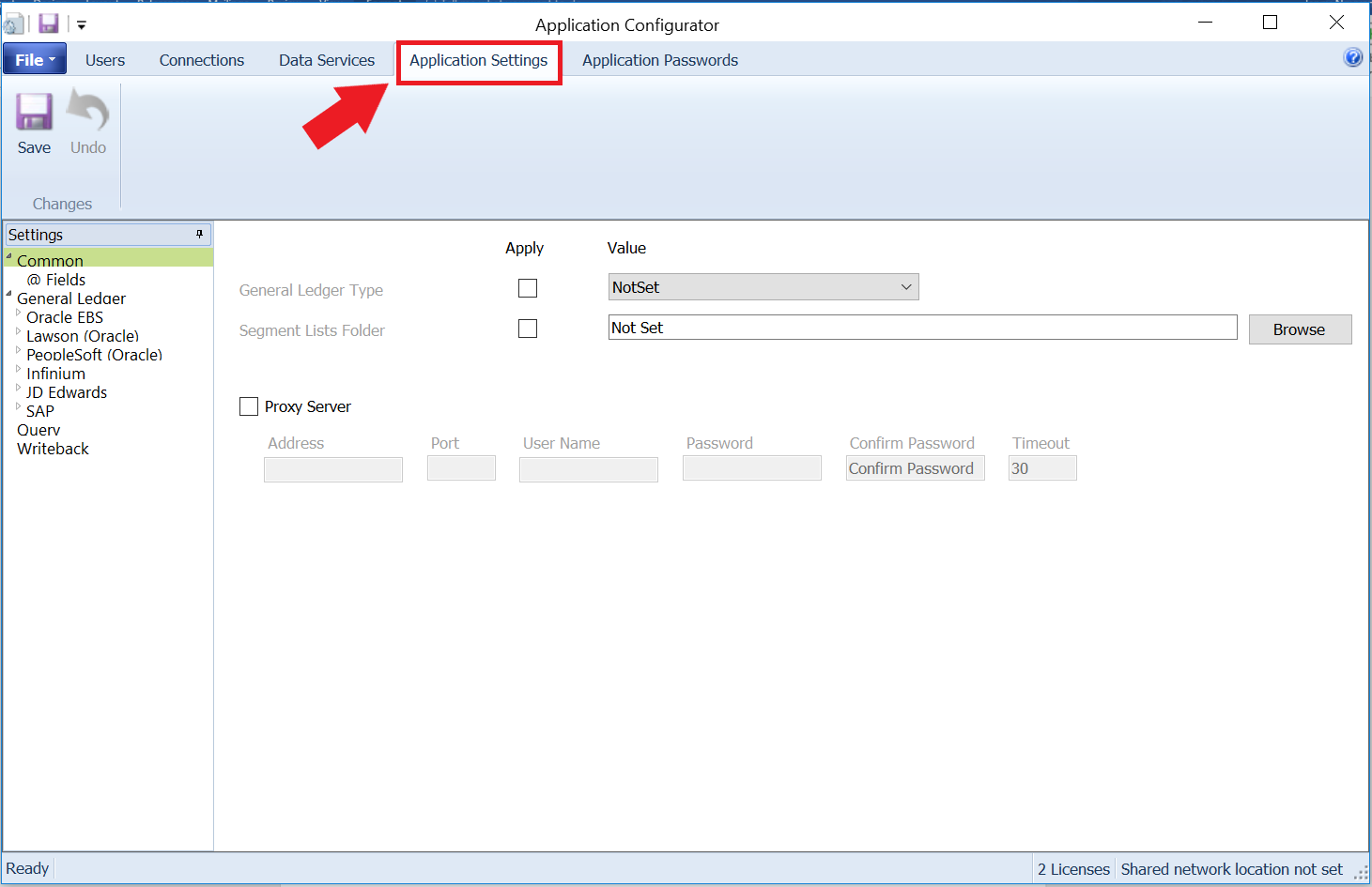Click the pin icon on the Settings panel
The image size is (1372, 887).
[x=199, y=234]
